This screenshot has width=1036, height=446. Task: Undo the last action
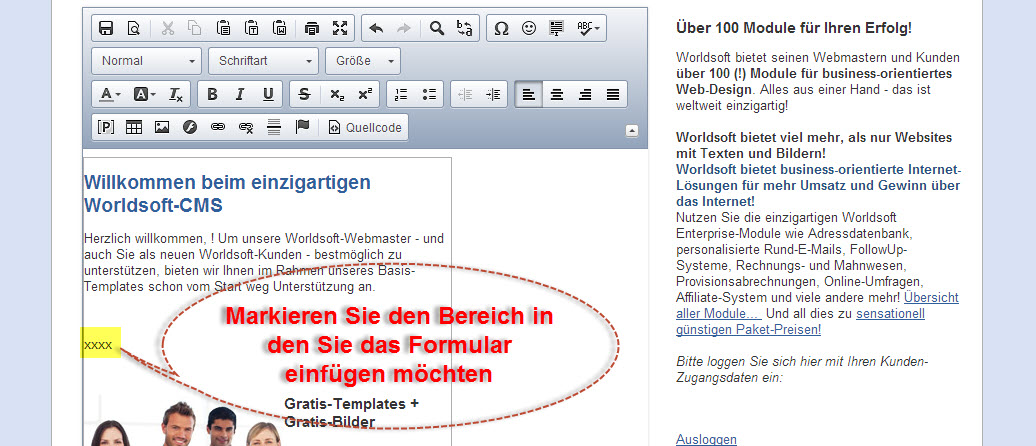click(x=376, y=28)
